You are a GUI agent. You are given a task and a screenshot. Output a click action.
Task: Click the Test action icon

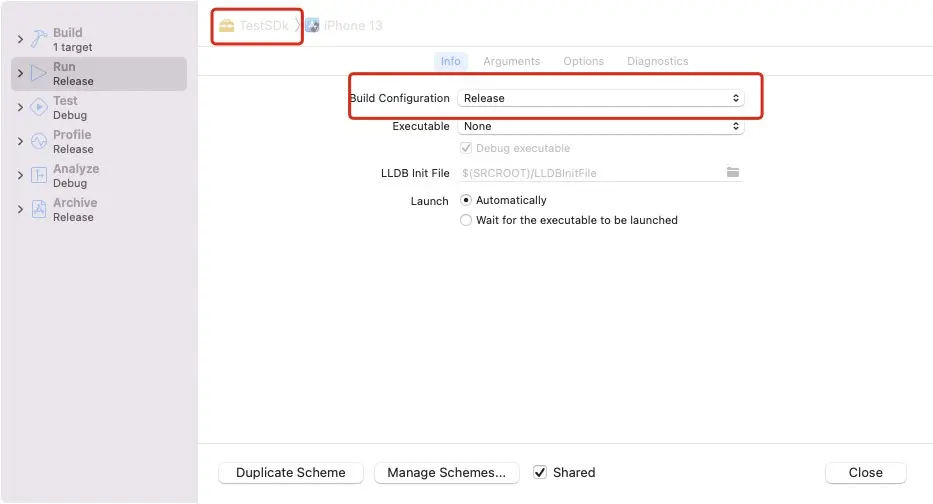click(39, 107)
